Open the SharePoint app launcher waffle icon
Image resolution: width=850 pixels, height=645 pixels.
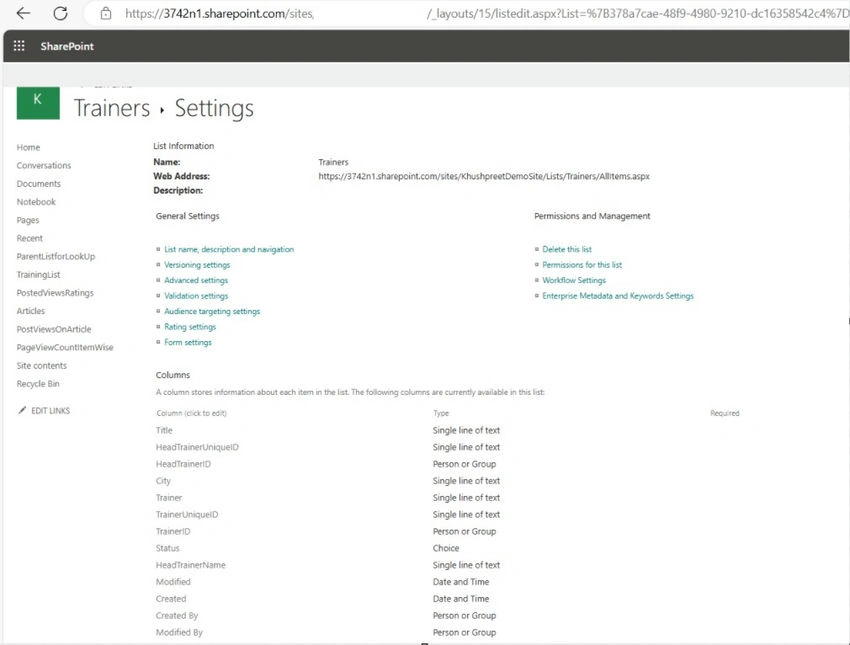(19, 46)
